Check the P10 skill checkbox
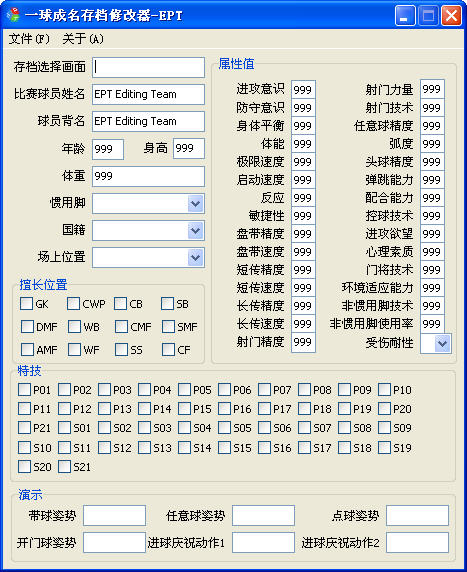 [x=385, y=389]
